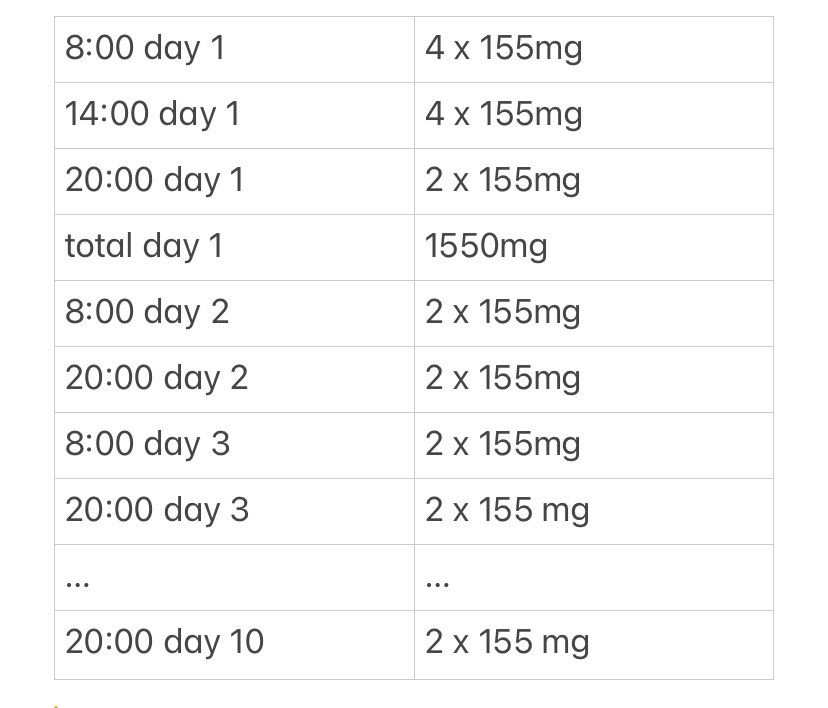Select the dosage cell for 8:00 day 1
Image resolution: width=828 pixels, height=708 pixels.
coord(503,49)
